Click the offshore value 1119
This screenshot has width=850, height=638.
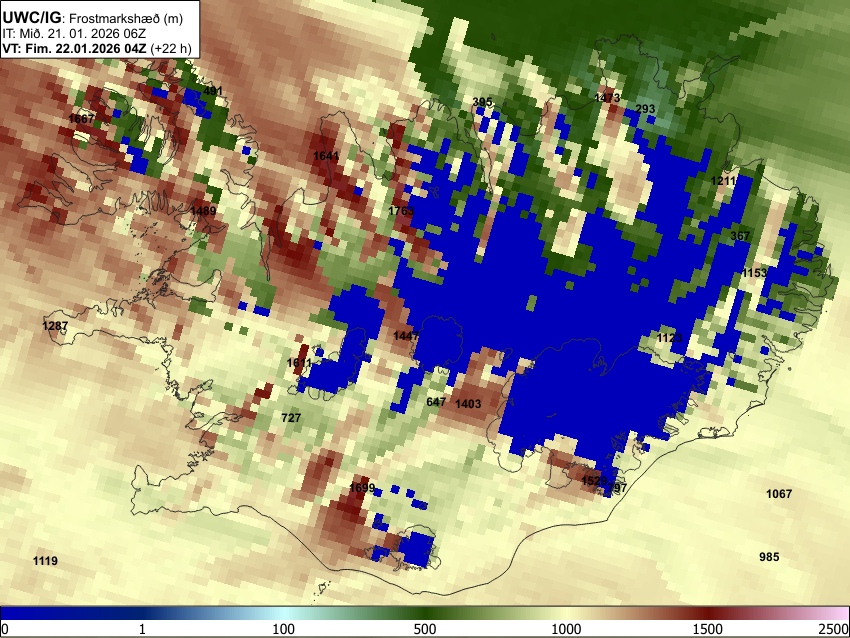[45, 560]
